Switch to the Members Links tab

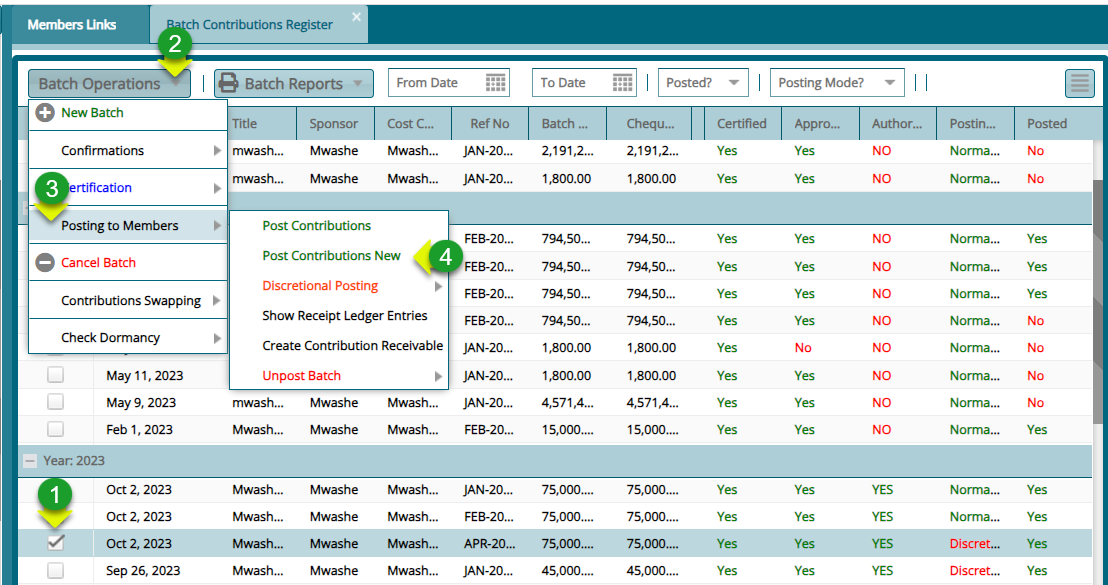pos(71,24)
